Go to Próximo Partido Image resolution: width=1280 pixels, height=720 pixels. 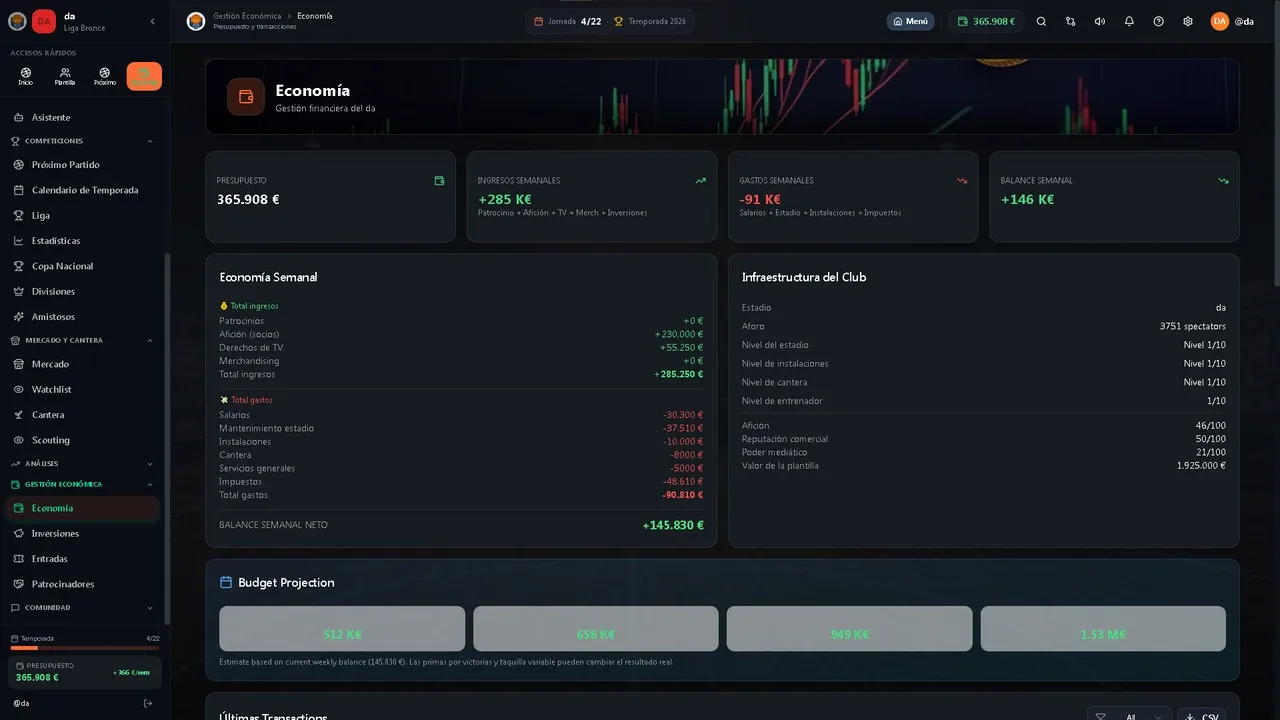tap(81, 164)
